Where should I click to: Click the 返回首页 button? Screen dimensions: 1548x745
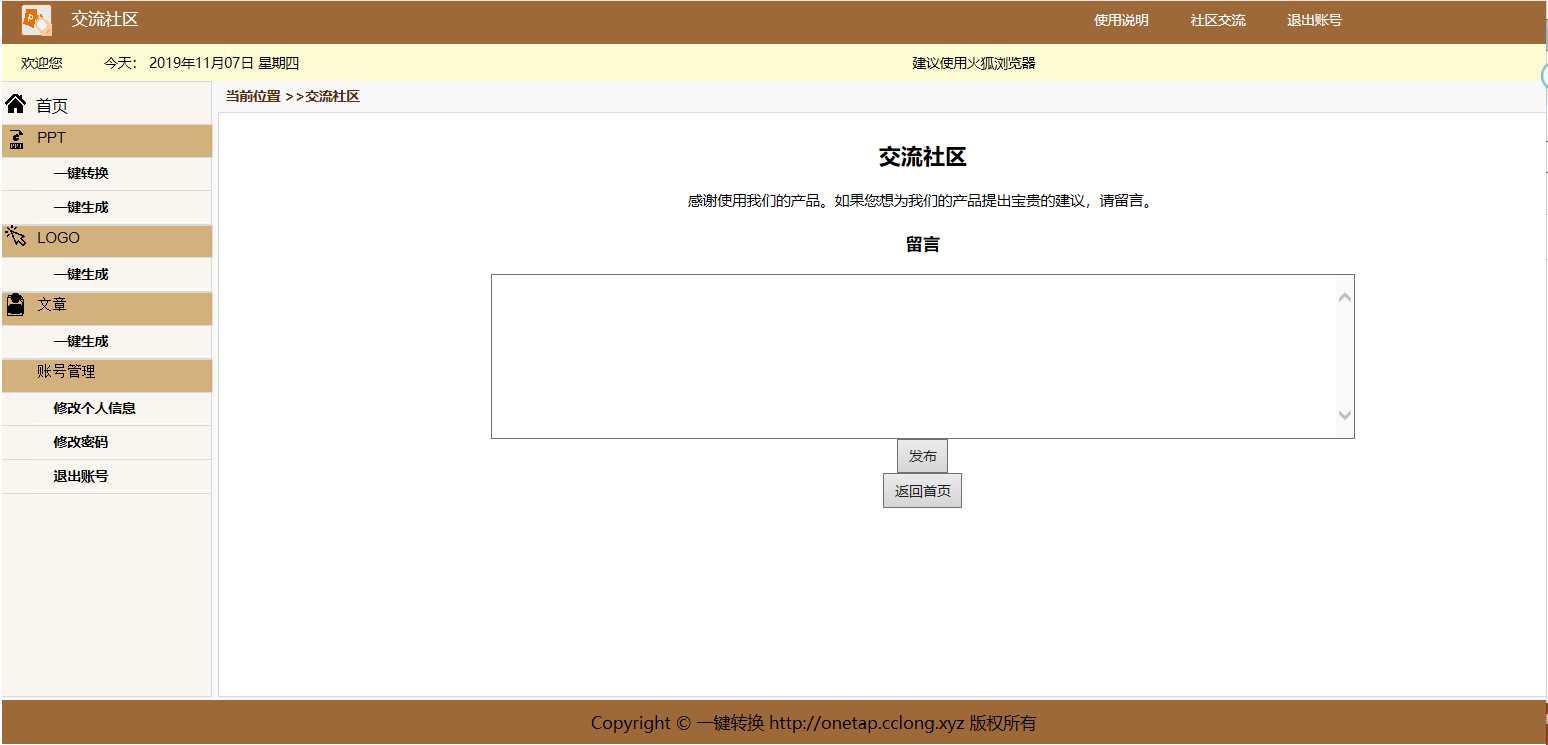point(922,491)
